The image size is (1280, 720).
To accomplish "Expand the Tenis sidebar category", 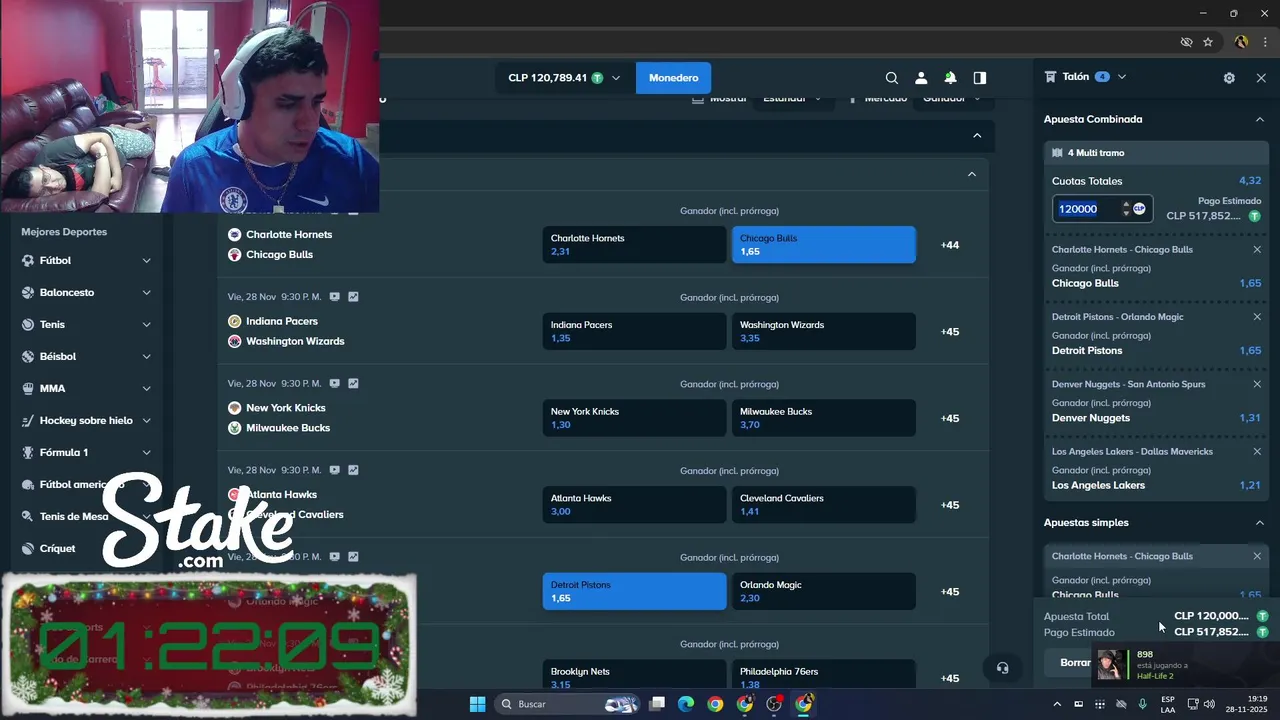I will coord(146,324).
